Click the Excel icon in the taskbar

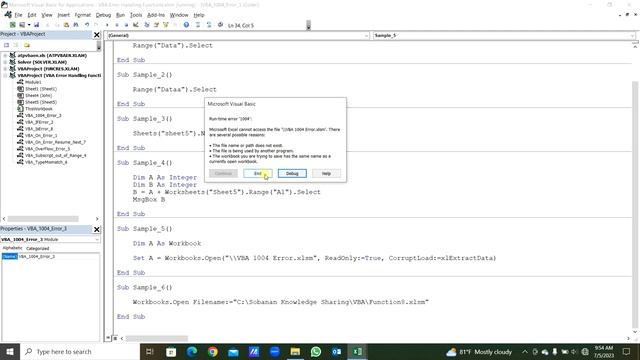point(357,351)
